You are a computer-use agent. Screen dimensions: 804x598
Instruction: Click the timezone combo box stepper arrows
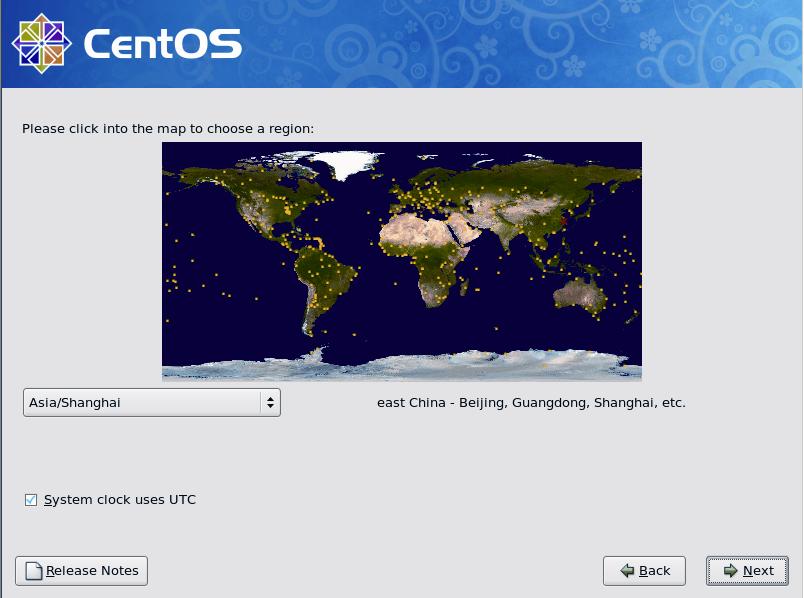point(269,402)
